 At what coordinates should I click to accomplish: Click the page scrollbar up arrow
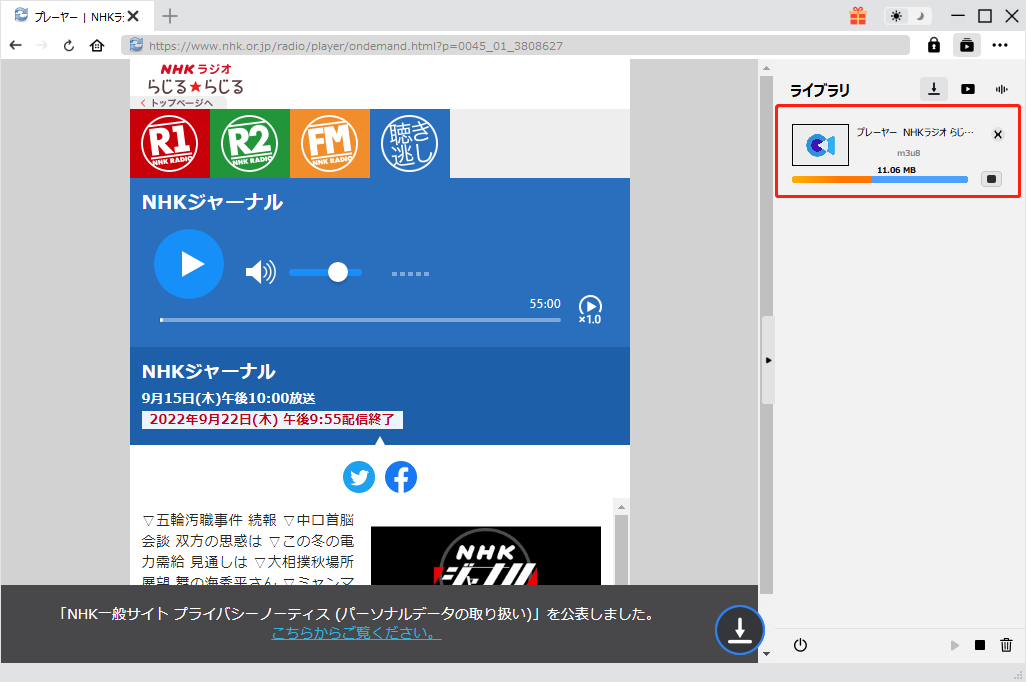(x=766, y=68)
